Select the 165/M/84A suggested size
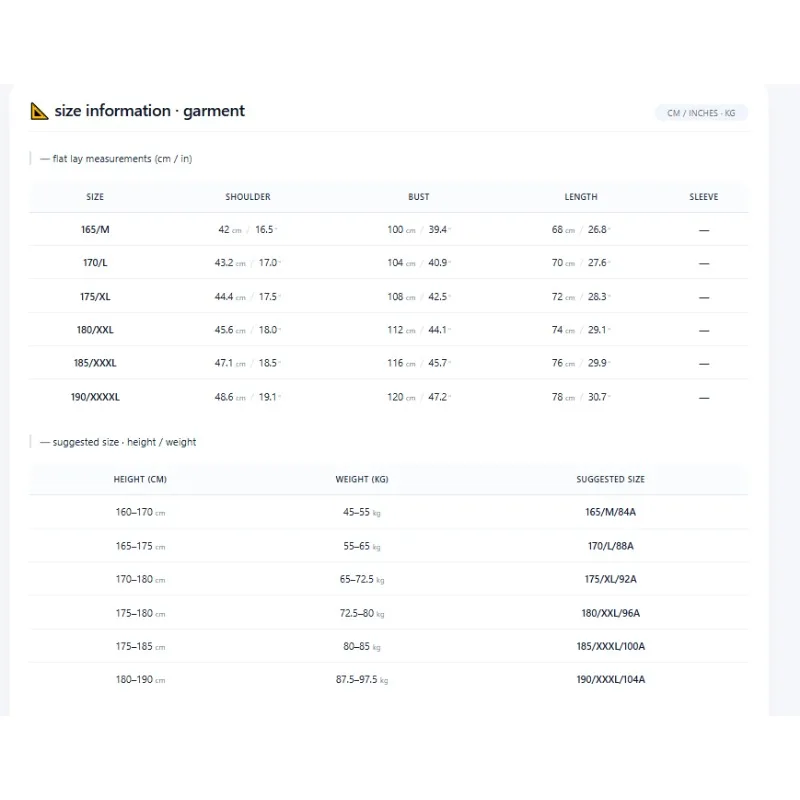Image resolution: width=800 pixels, height=800 pixels. point(611,512)
